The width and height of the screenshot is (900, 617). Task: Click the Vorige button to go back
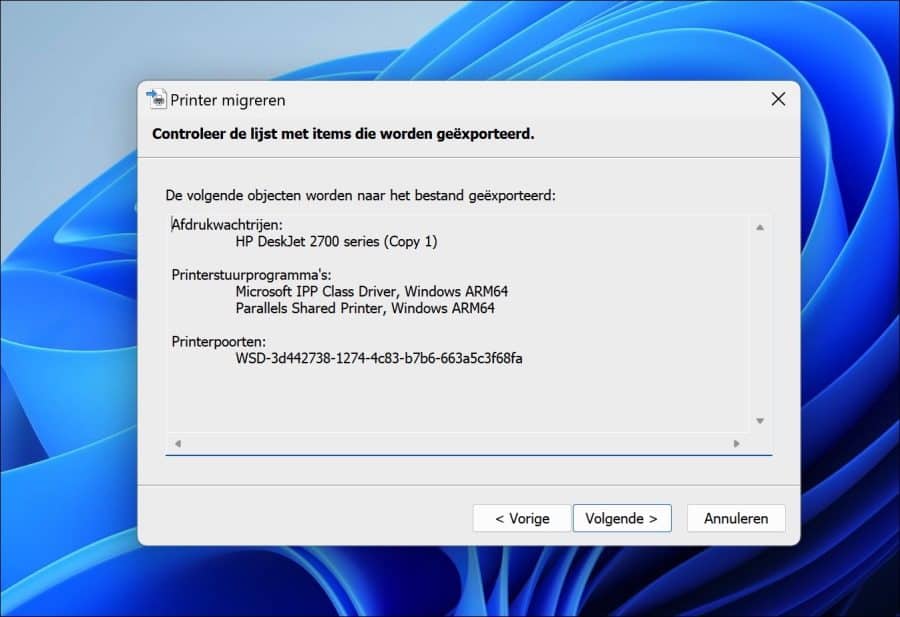pyautogui.click(x=521, y=518)
